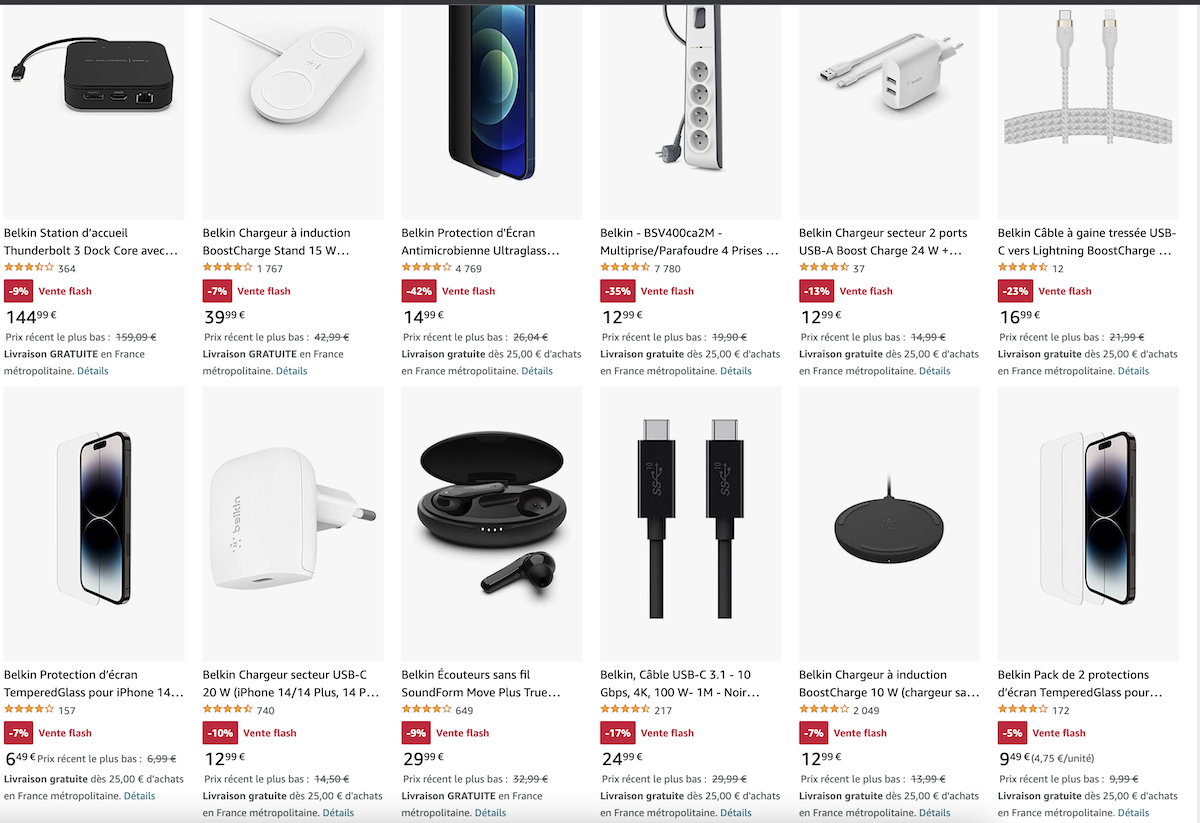Click the white 20 W USB-C charger image
Viewport: 1200px width, 823px height.
pos(293,524)
